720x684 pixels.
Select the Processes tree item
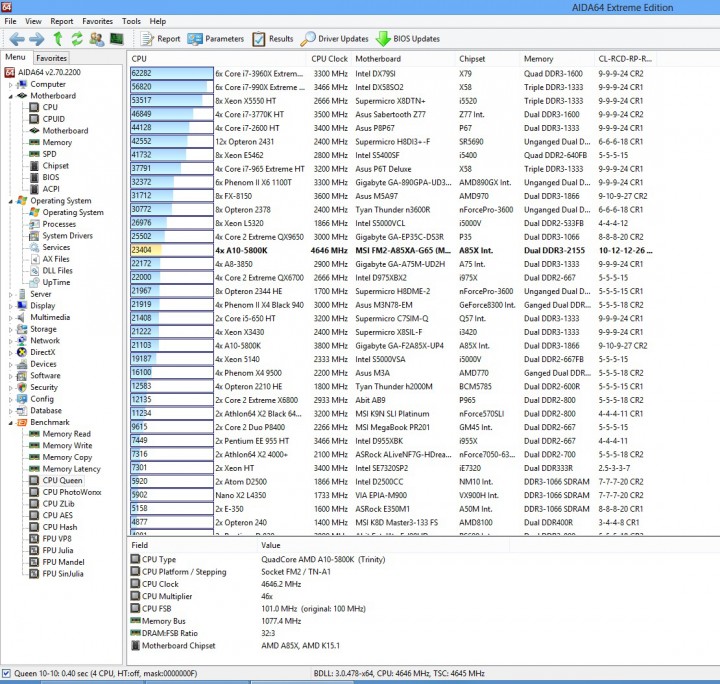pos(59,224)
